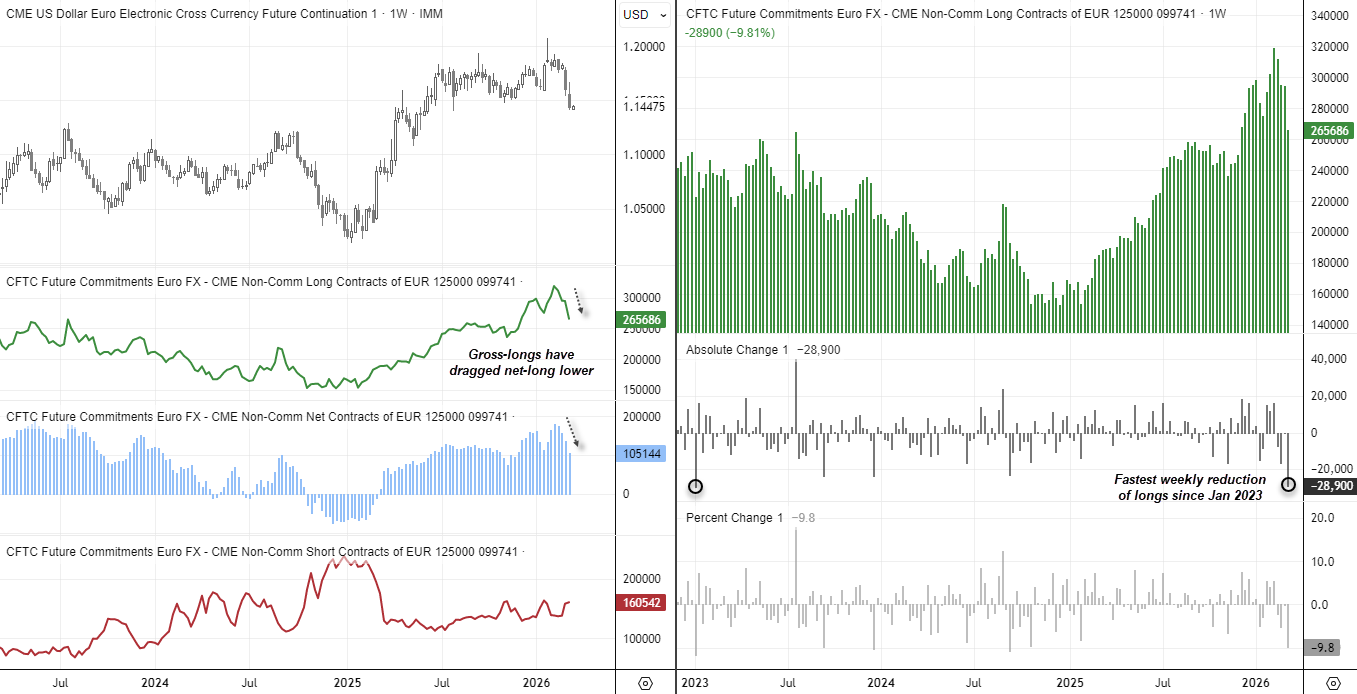Click the black −28,900 value badge on the scale
This screenshot has height=694, width=1357.
tap(1333, 485)
